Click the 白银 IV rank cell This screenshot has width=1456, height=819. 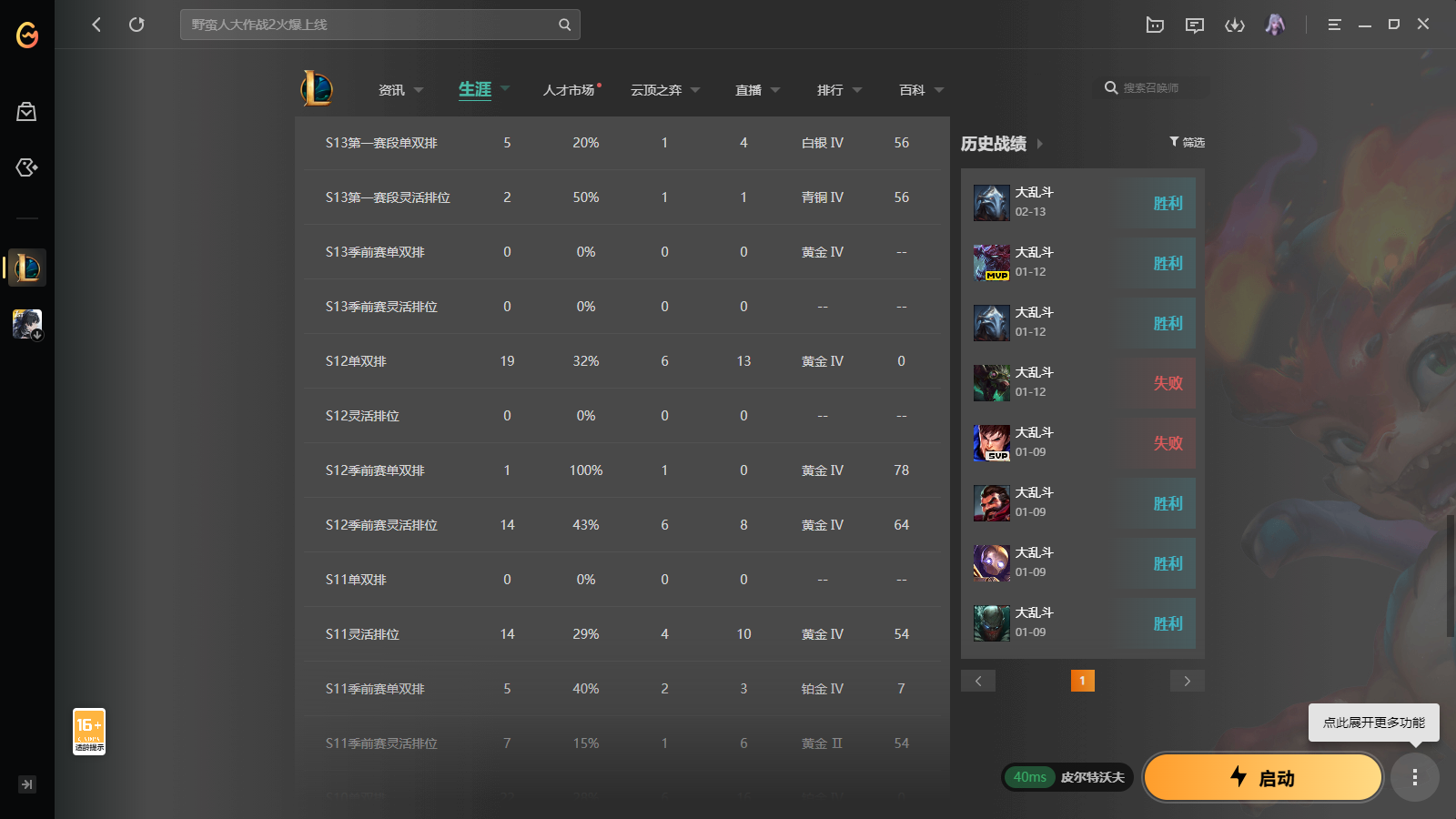pos(823,143)
